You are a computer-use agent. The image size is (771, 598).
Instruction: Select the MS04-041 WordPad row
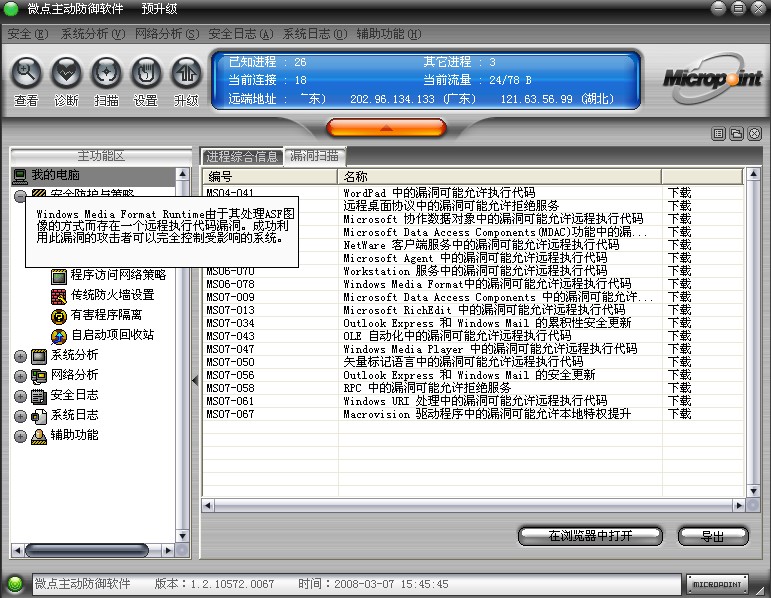click(473, 192)
